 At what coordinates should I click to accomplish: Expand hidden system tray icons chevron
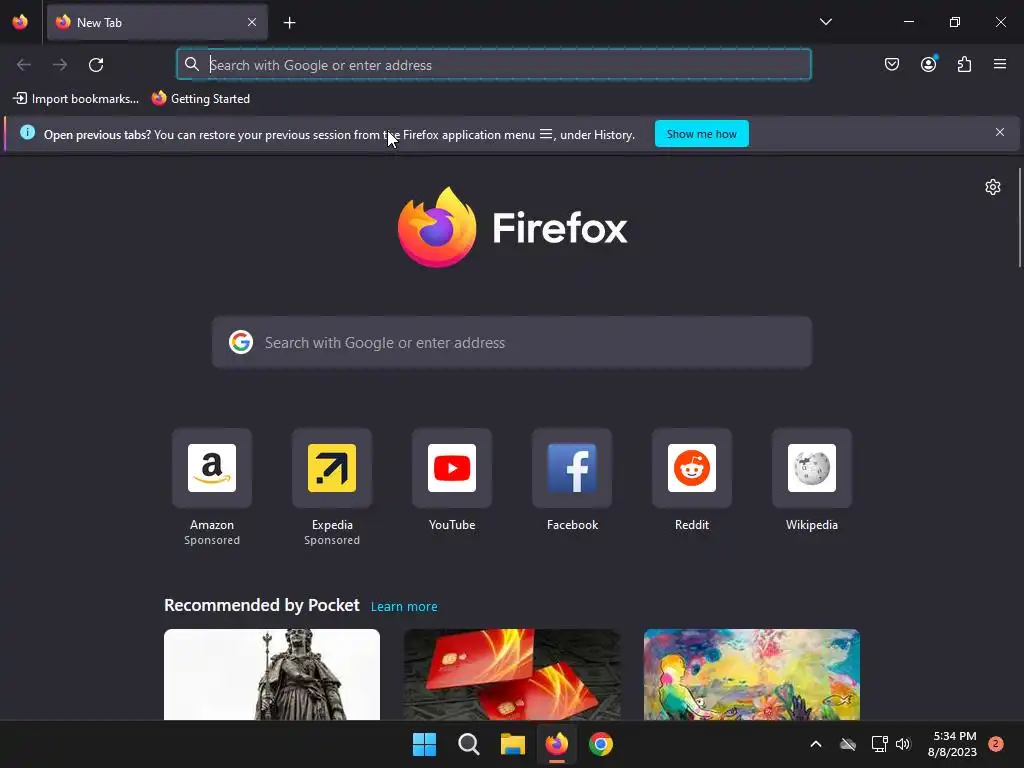(816, 744)
